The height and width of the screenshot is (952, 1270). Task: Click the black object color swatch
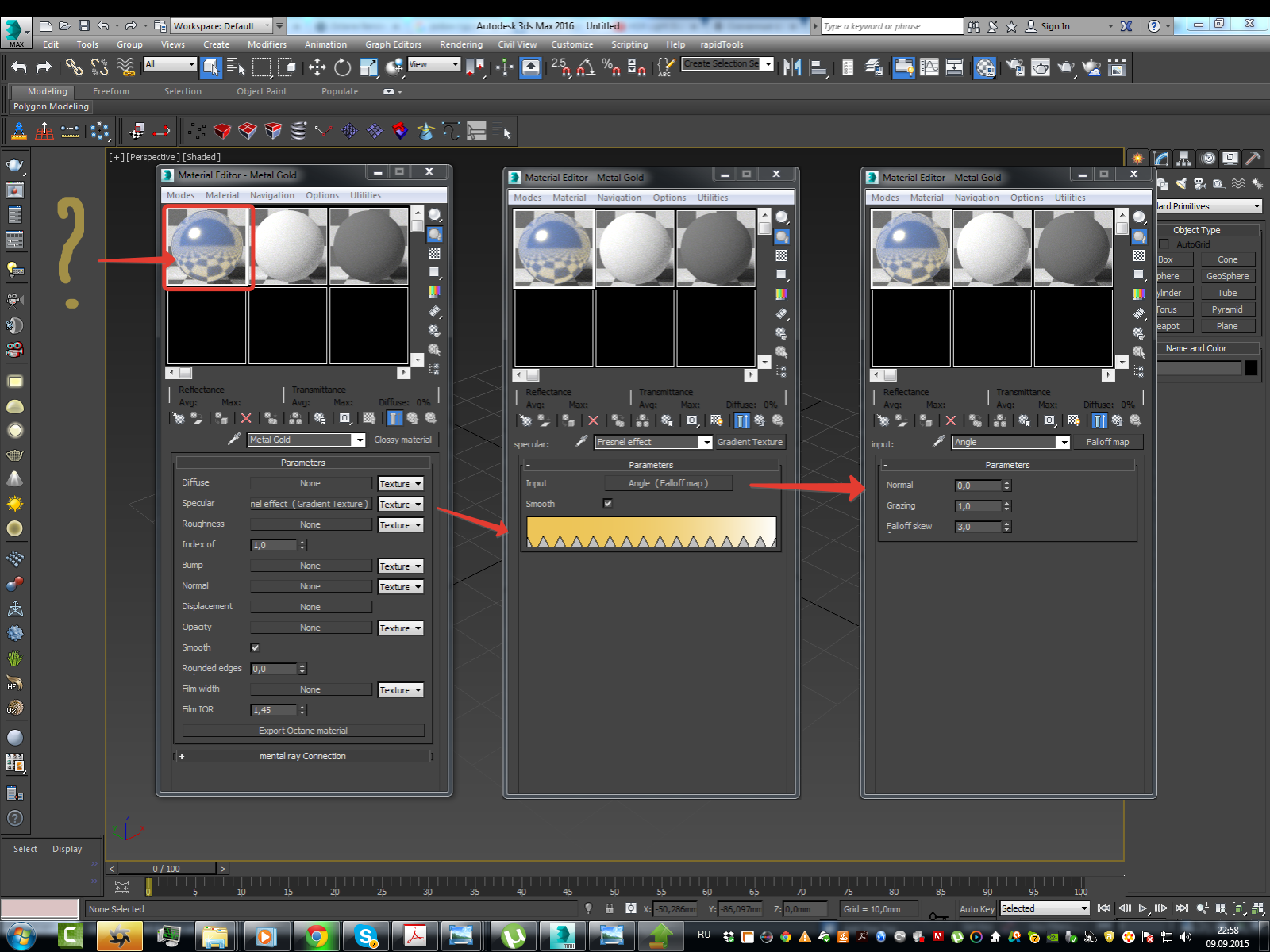pos(1251,367)
